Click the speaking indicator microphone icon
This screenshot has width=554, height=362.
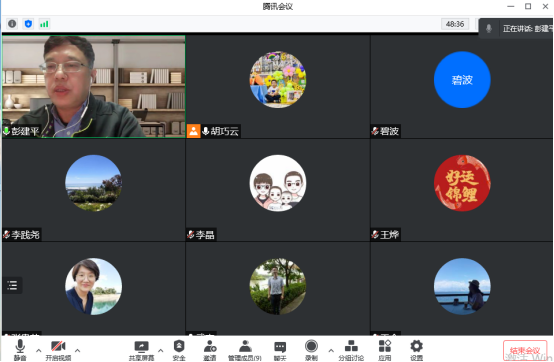(x=489, y=28)
